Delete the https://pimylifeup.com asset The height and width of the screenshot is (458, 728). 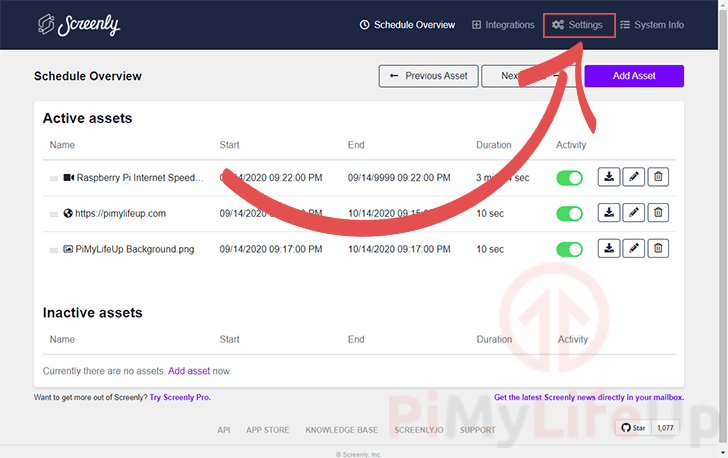[x=658, y=213]
